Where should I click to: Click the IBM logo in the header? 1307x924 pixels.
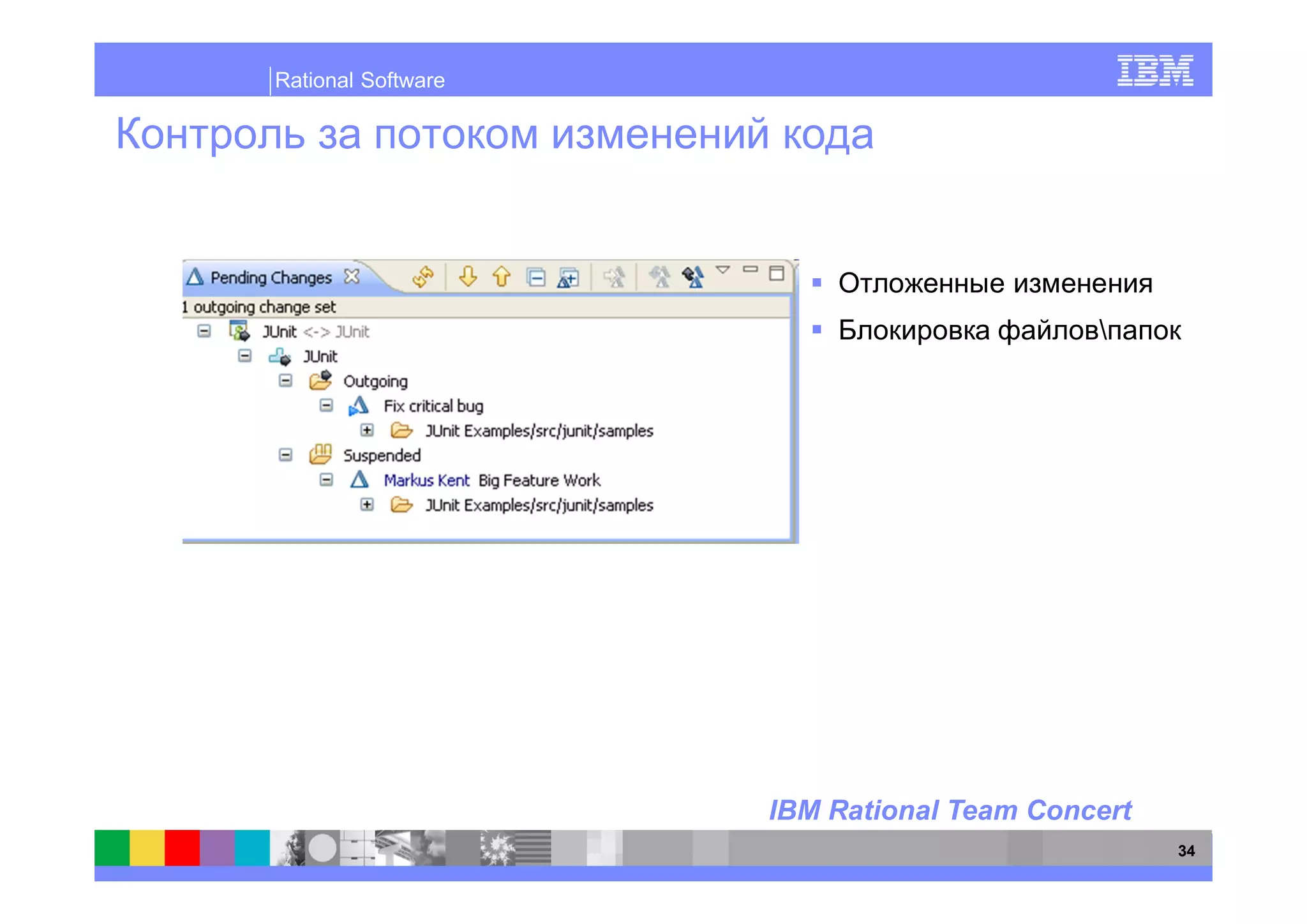point(1155,70)
